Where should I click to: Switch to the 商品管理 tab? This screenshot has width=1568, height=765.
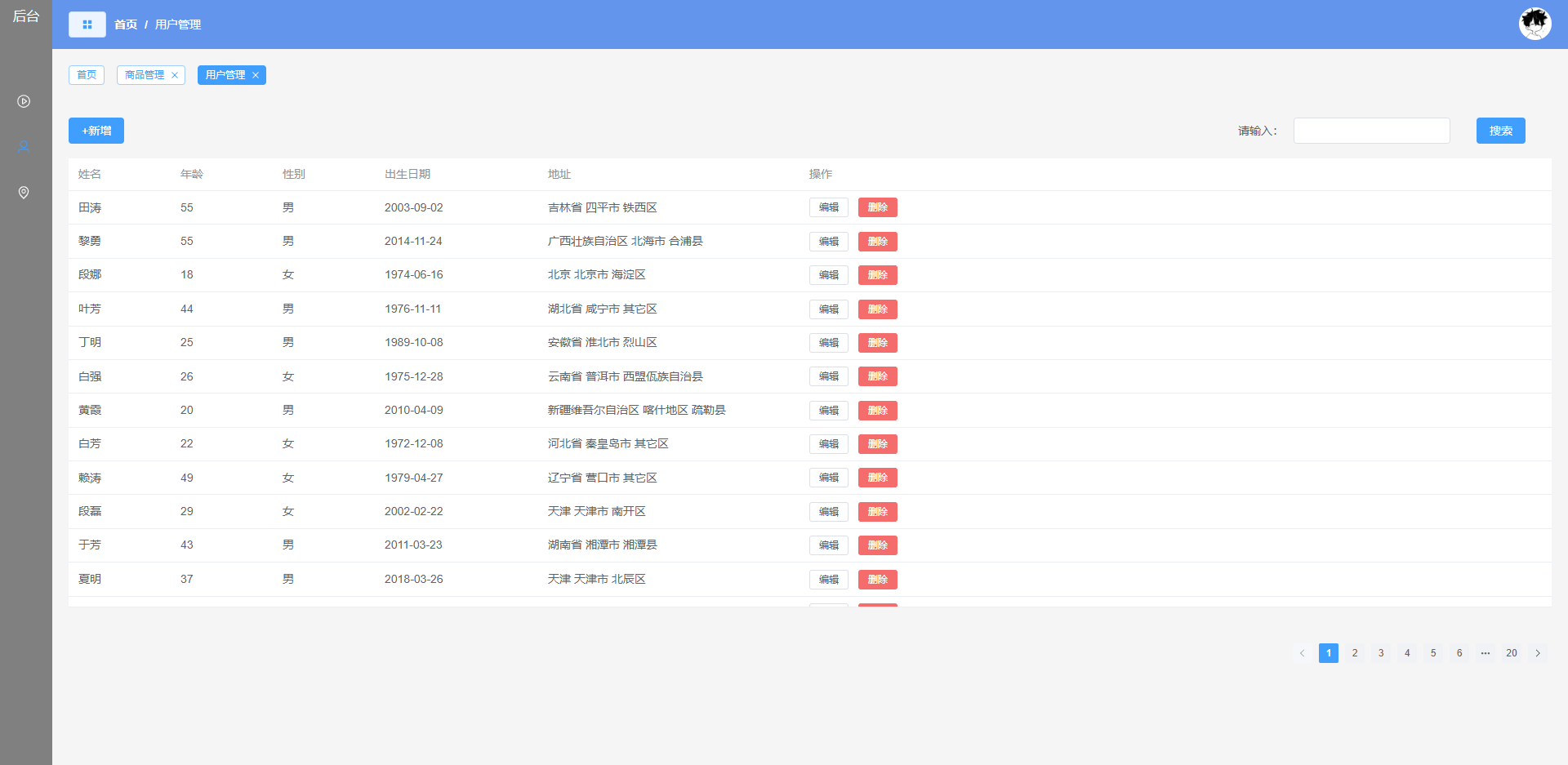(x=145, y=75)
